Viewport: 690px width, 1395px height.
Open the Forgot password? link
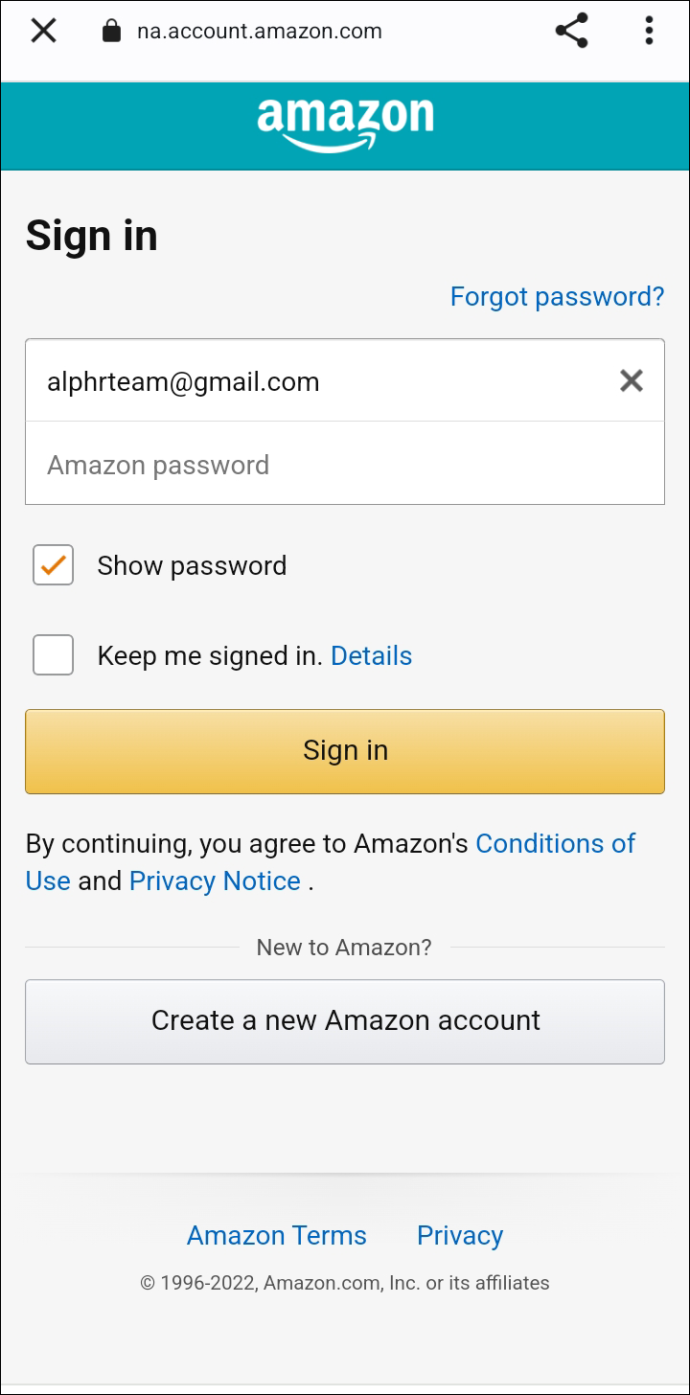pyautogui.click(x=557, y=296)
